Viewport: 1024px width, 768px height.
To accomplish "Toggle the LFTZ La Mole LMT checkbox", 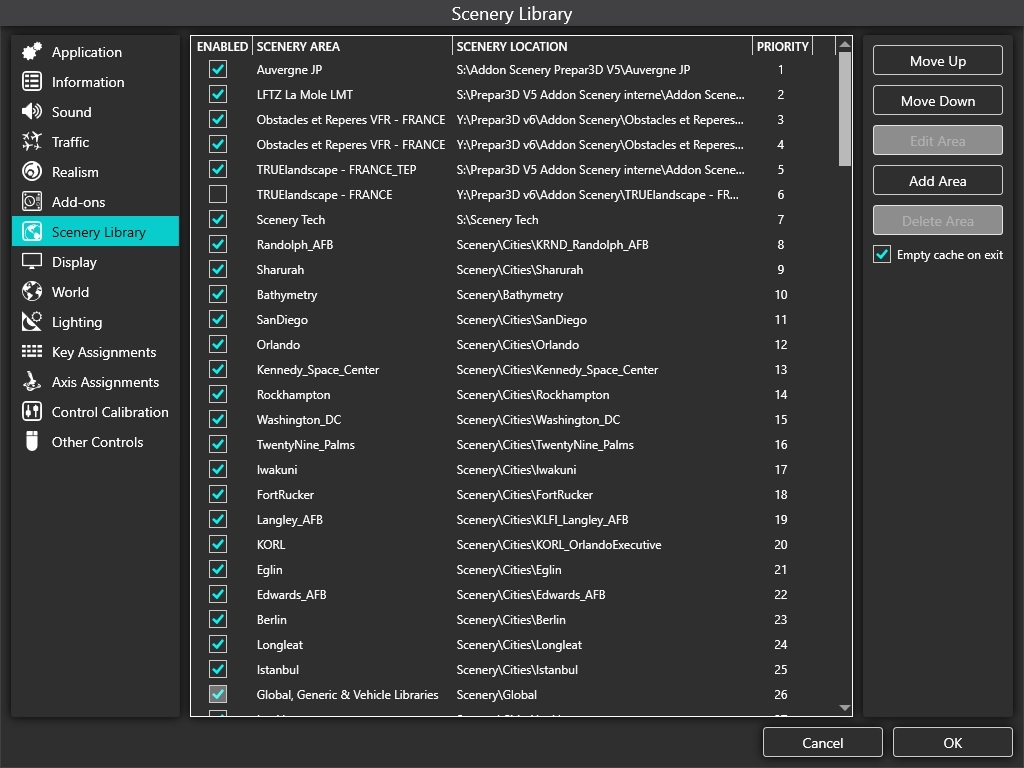I will (218, 94).
